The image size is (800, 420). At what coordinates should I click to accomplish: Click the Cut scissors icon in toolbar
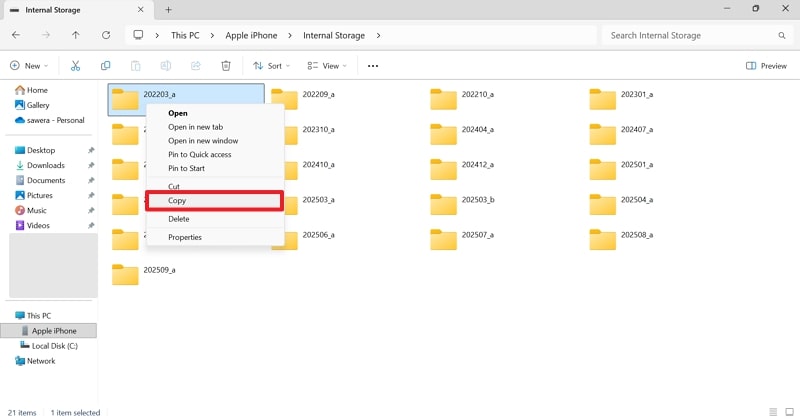(x=76, y=66)
